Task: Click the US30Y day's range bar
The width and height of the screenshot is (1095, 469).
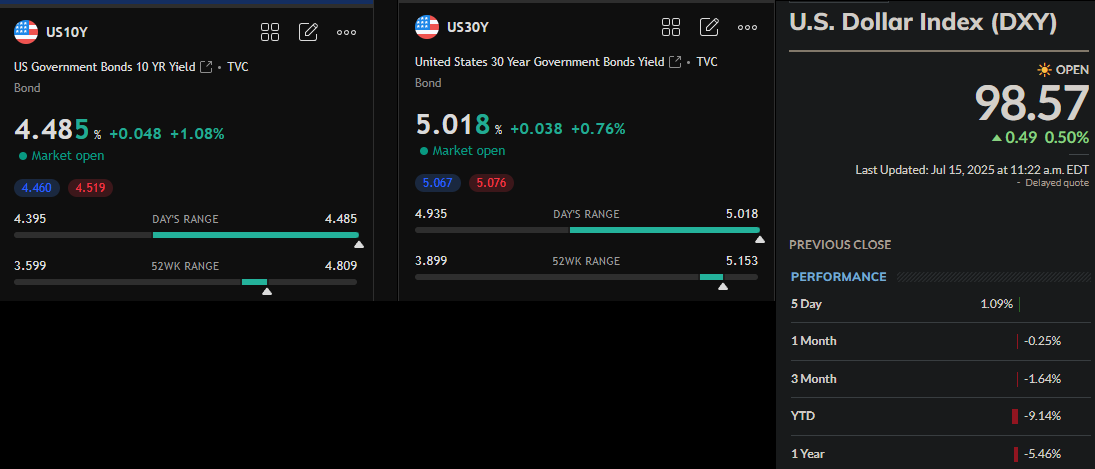Action: tap(587, 230)
